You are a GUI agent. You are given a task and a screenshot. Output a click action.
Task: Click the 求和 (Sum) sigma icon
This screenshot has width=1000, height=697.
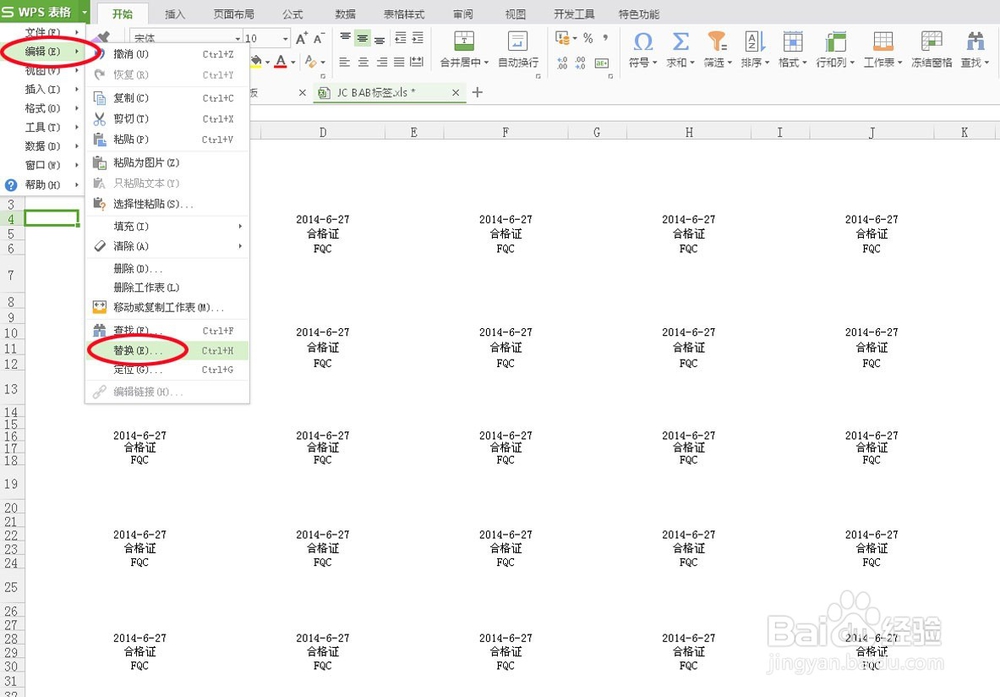(680, 42)
